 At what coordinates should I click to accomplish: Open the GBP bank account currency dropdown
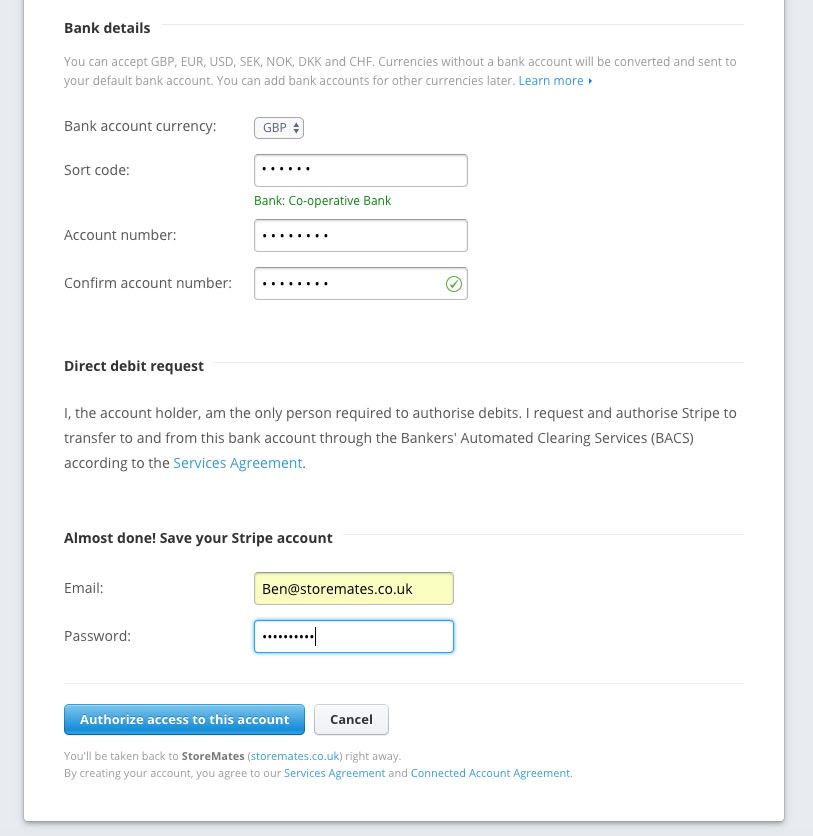click(279, 128)
